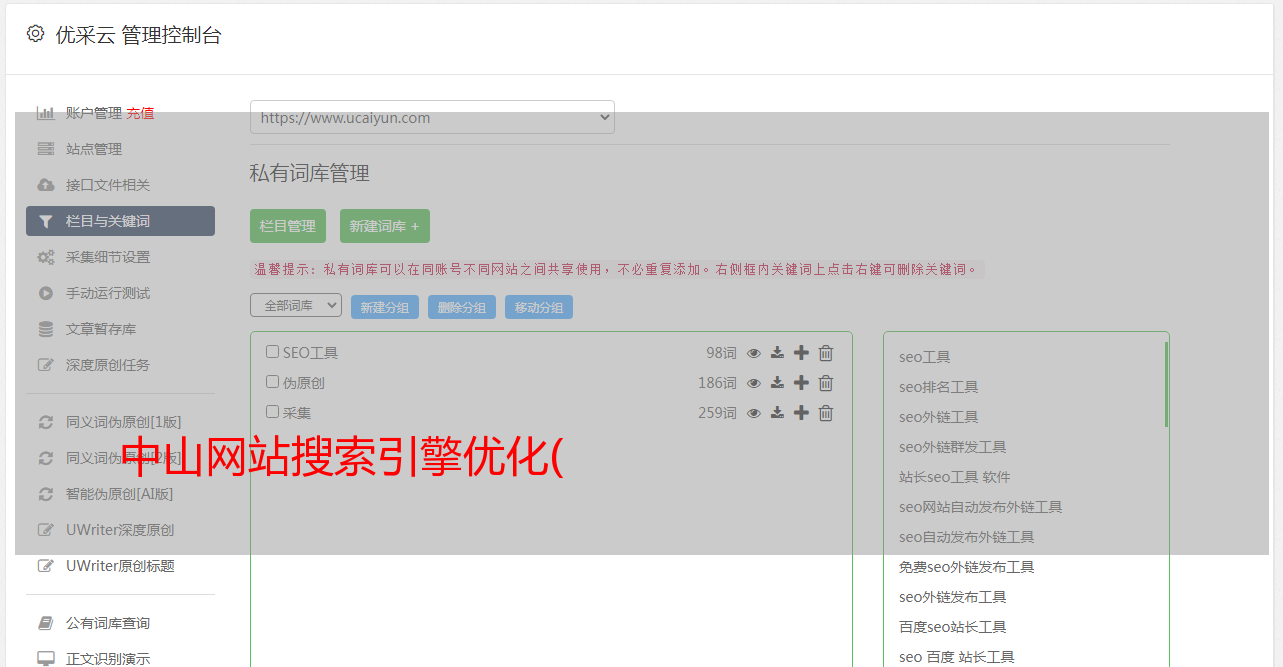Click the 移动分组 button
The height and width of the screenshot is (667, 1283).
tap(539, 307)
